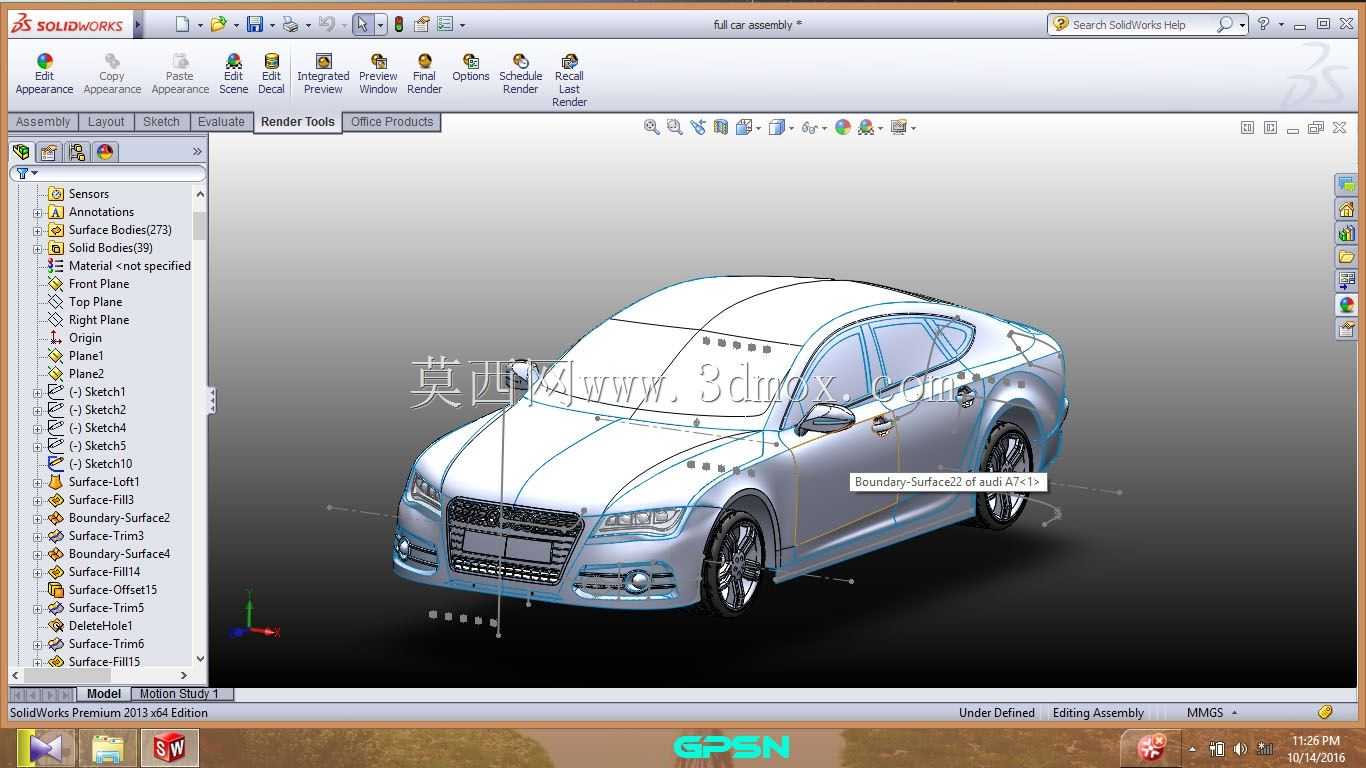Open the Design Library task pane tab
Viewport: 1366px width, 768px height.
(x=1346, y=233)
